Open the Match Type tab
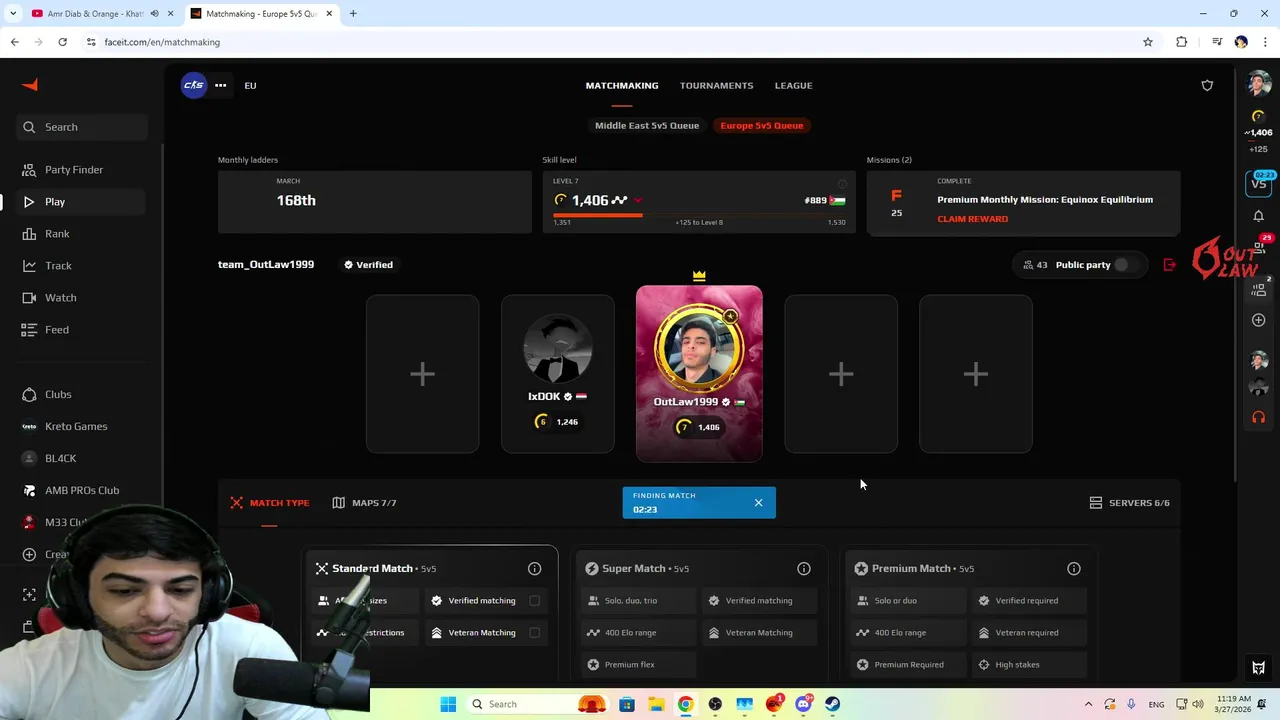The height and width of the screenshot is (720, 1280). pyautogui.click(x=269, y=503)
